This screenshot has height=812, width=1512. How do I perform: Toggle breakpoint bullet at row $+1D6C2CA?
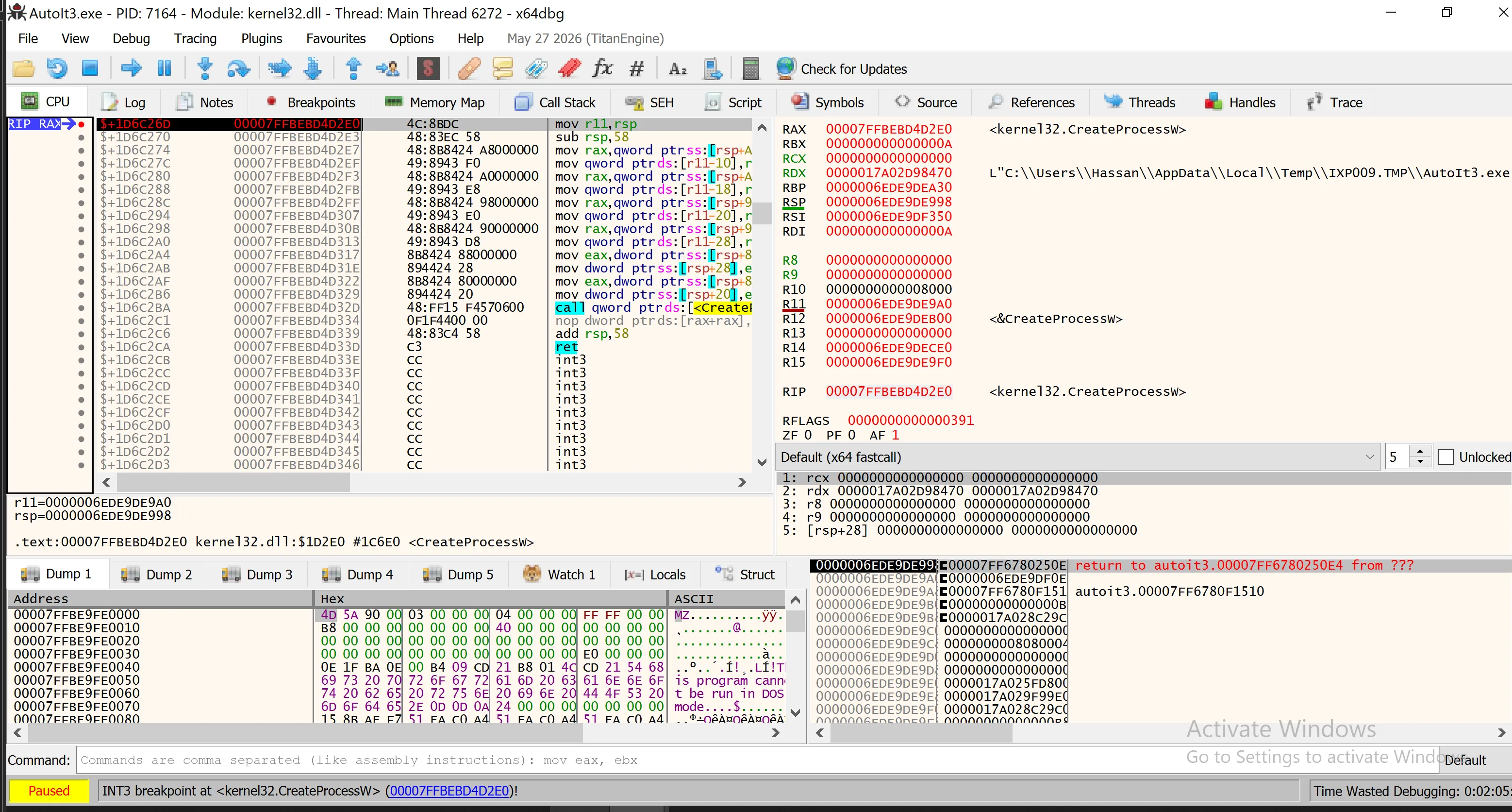81,347
